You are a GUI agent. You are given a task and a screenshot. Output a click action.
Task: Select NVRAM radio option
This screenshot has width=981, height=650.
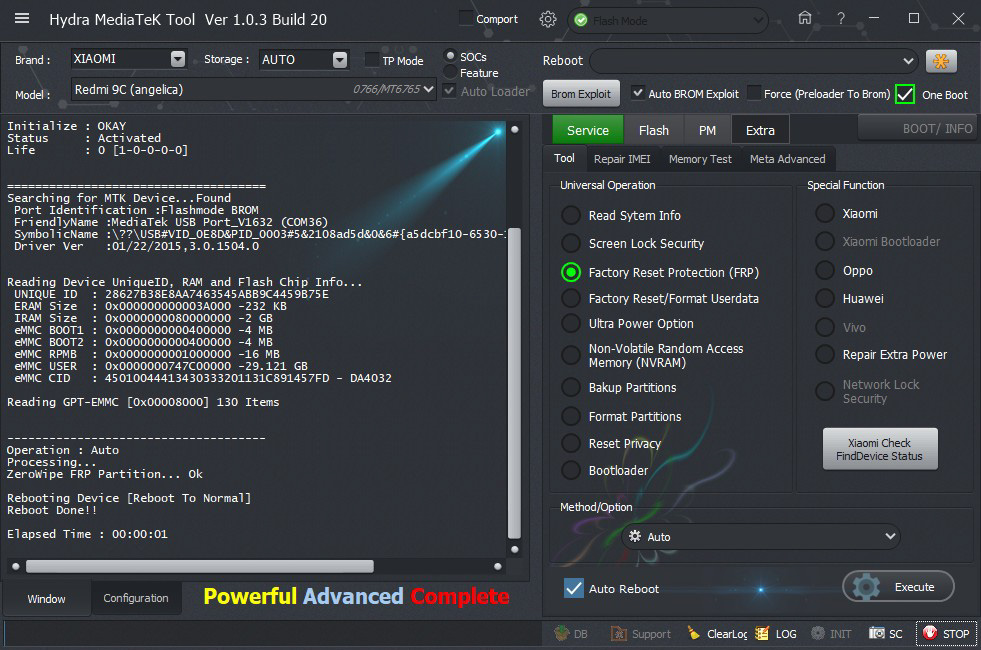click(x=571, y=355)
